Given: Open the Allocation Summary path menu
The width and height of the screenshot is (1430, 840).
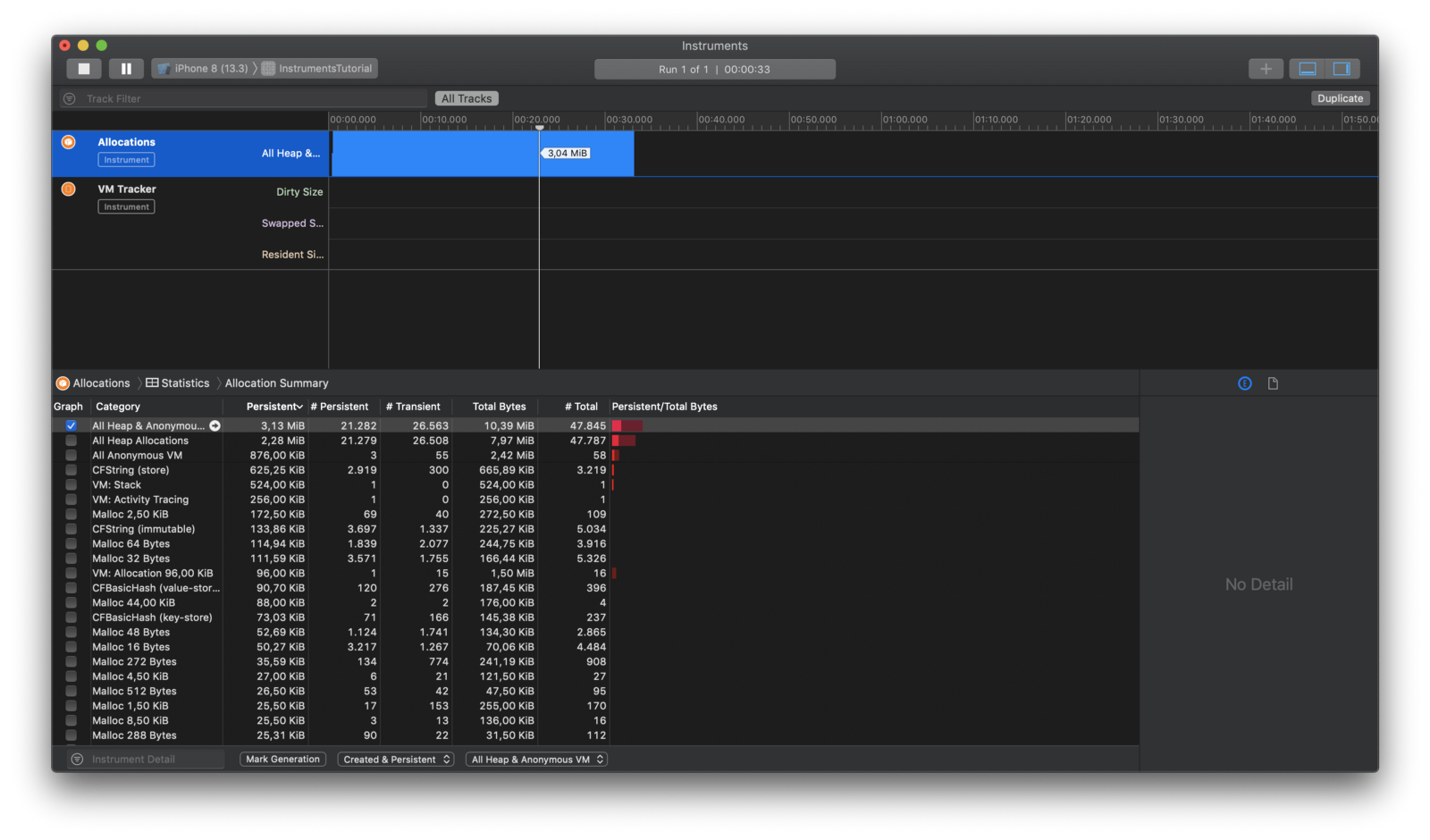Looking at the screenshot, I should [277, 383].
